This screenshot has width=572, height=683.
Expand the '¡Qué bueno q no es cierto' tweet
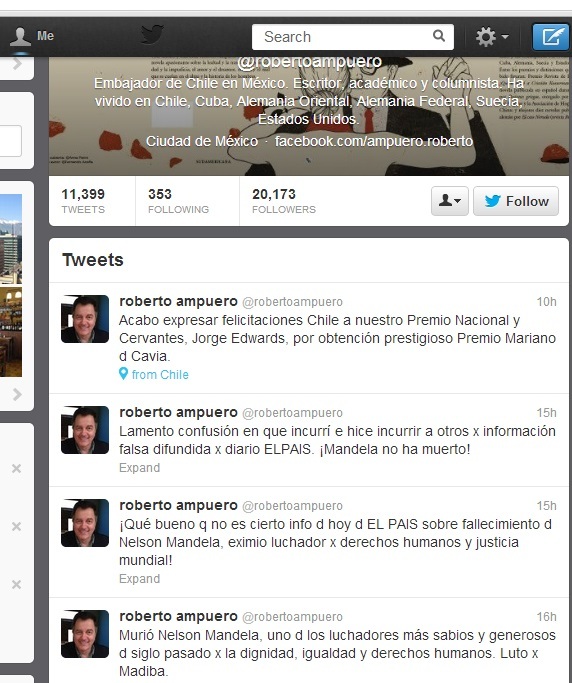(139, 579)
